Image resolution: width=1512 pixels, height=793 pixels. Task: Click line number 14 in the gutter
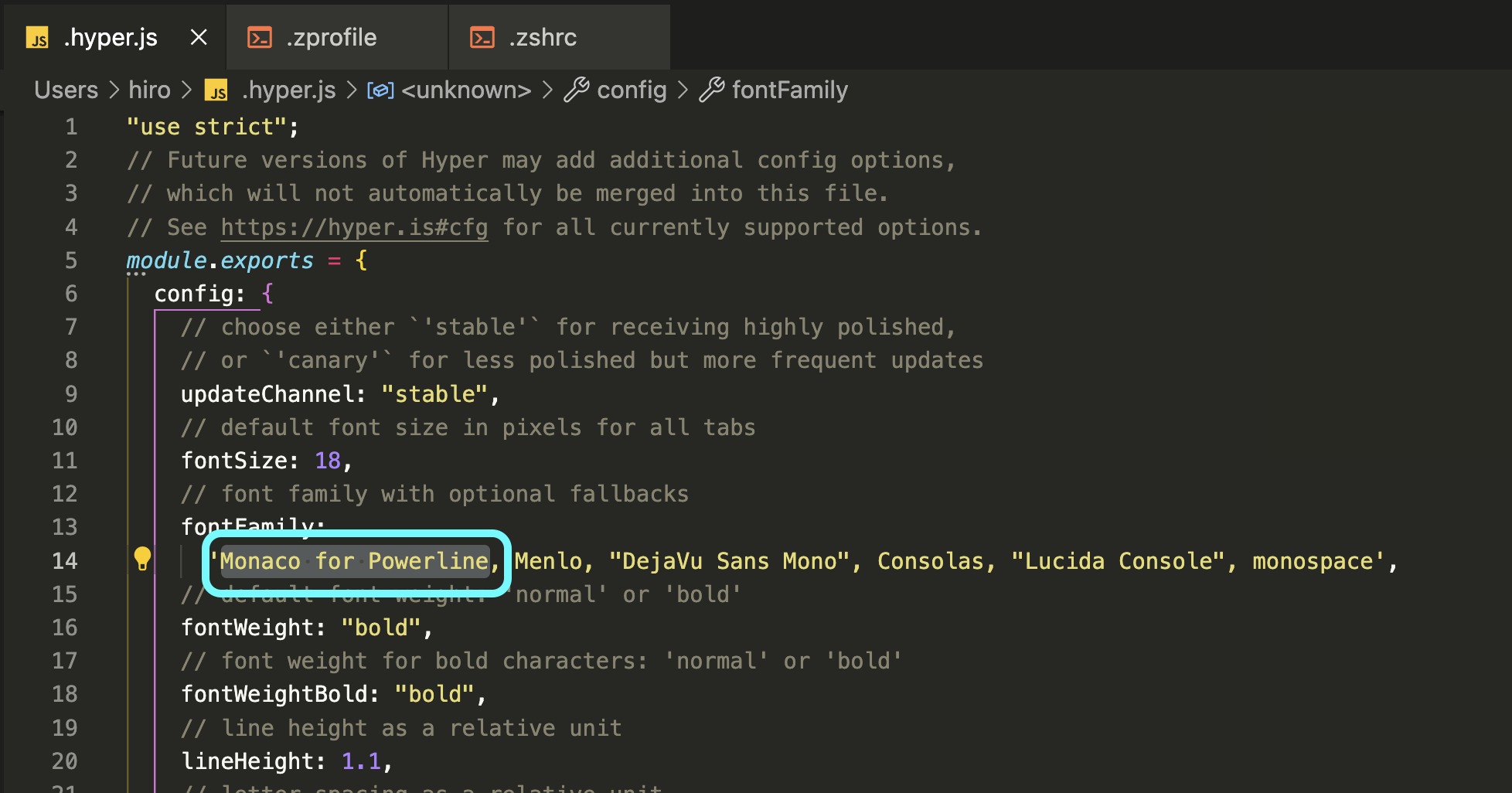tap(65, 561)
